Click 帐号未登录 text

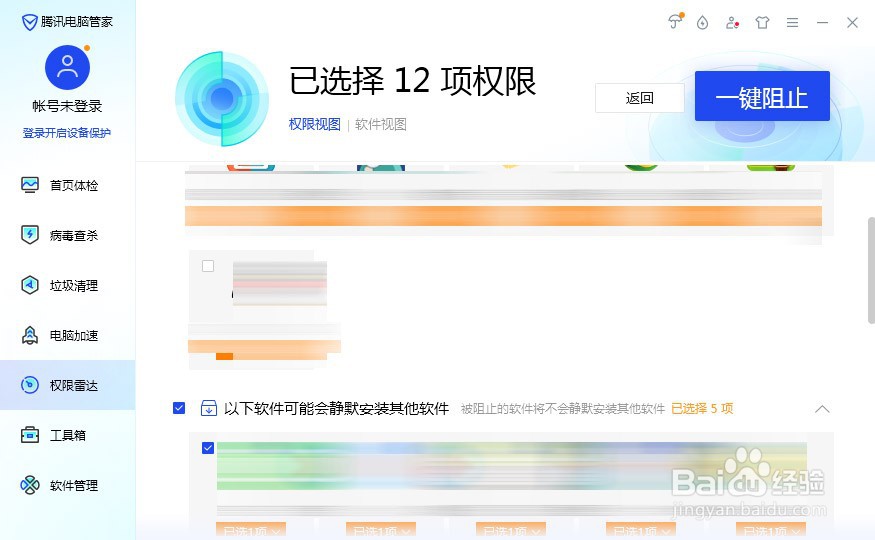tap(67, 106)
